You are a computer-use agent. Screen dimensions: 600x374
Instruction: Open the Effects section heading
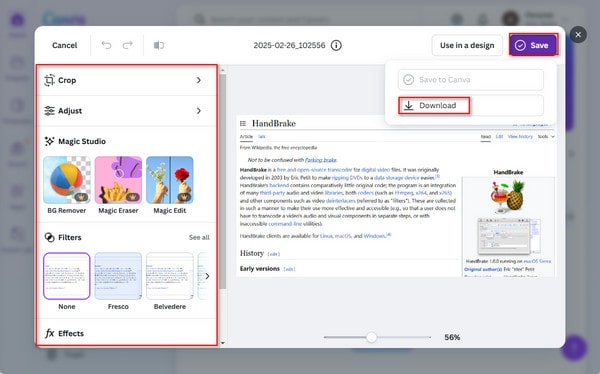point(71,333)
